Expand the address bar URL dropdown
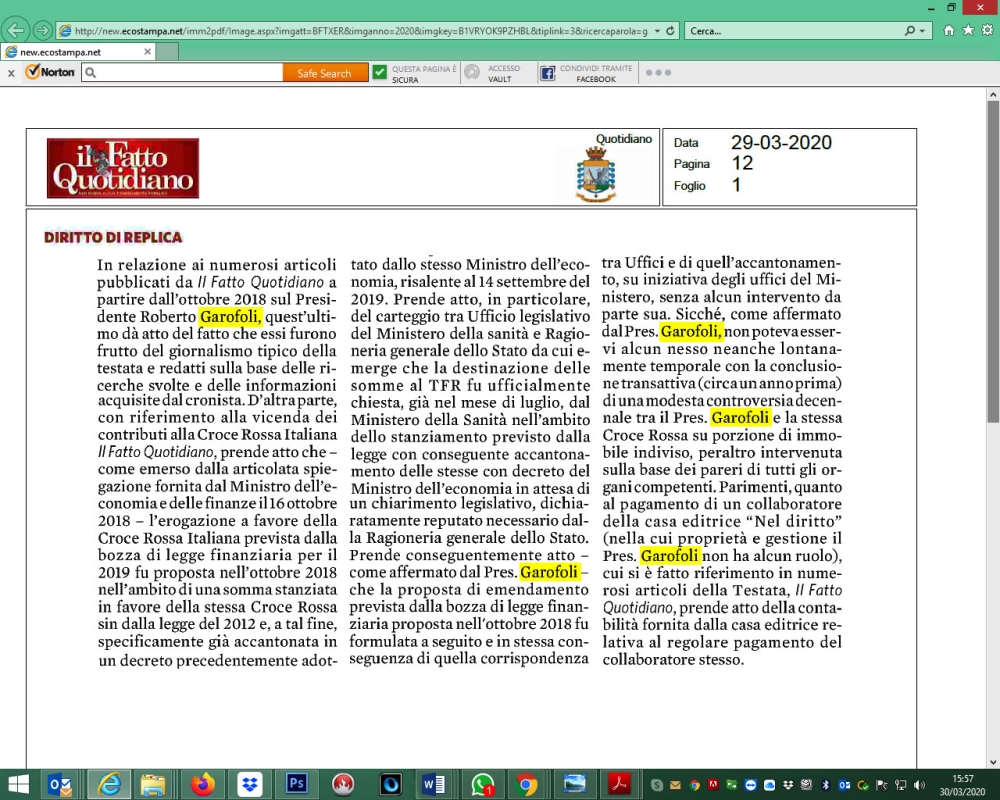The width and height of the screenshot is (1000, 800). pyautogui.click(x=657, y=31)
